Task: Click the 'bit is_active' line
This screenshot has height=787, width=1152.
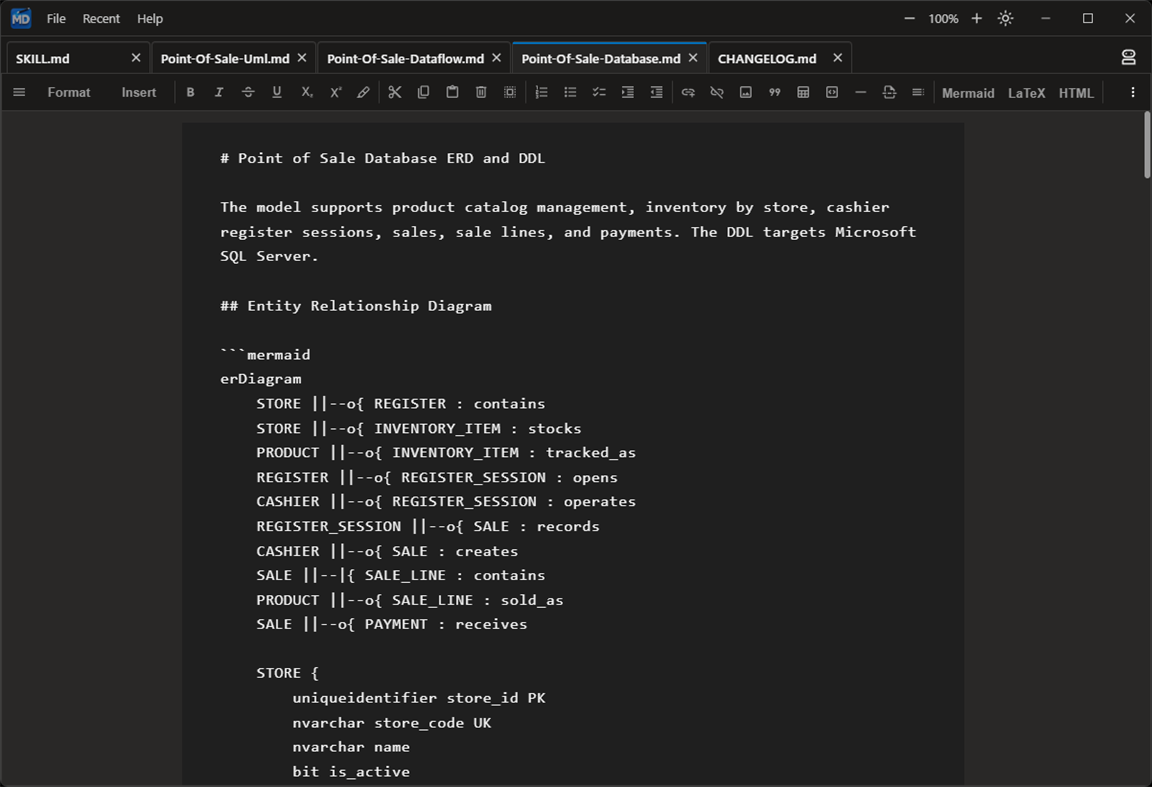Action: pyautogui.click(x=351, y=772)
